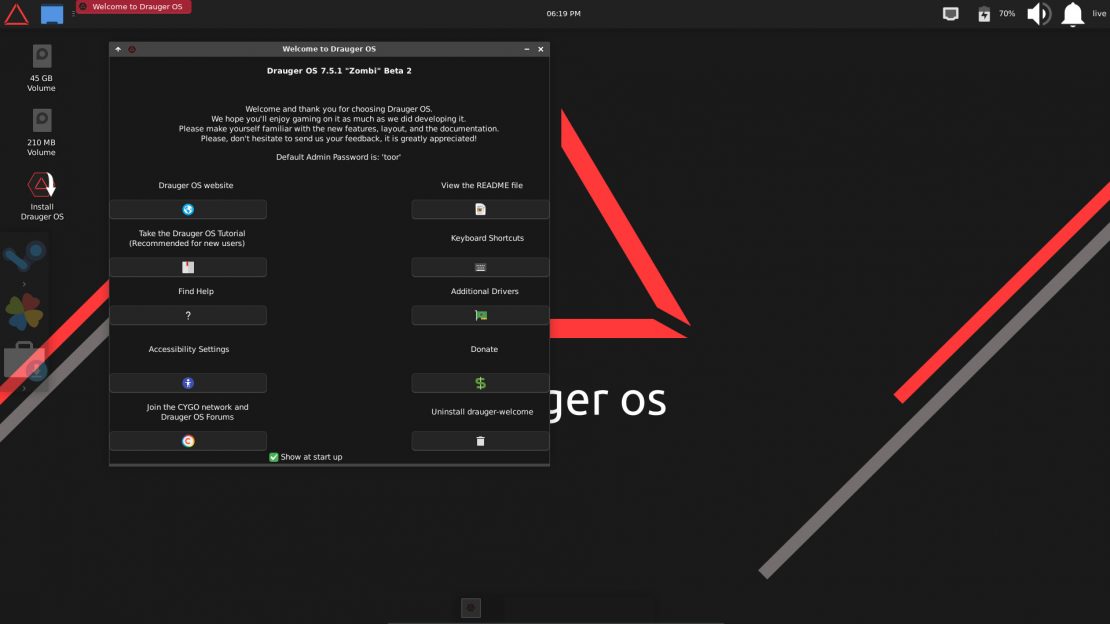The width and height of the screenshot is (1110, 624).
Task: Join the CYGO network and forums
Action: pos(188,441)
